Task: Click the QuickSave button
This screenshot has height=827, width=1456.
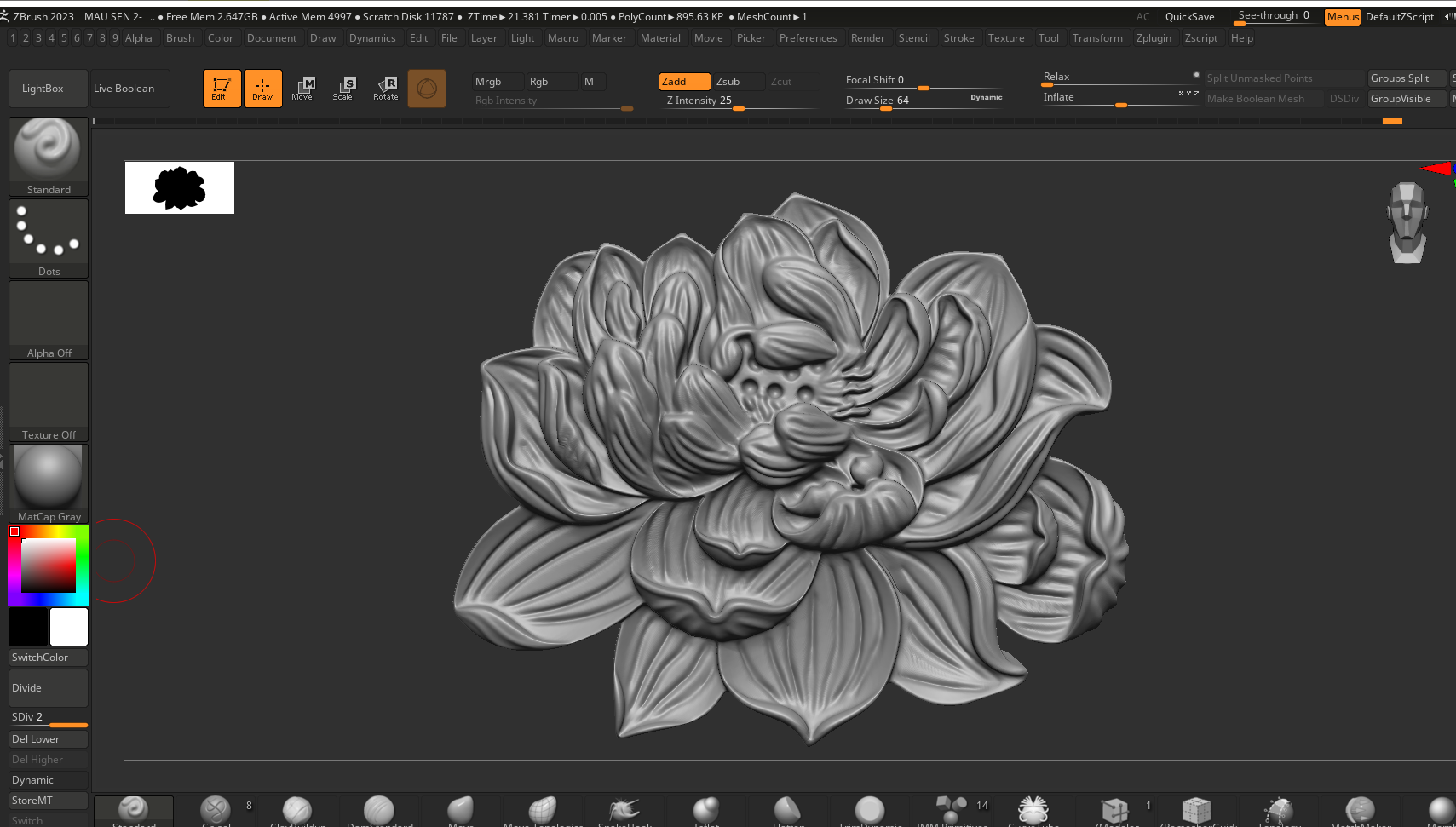Action: click(x=1189, y=17)
